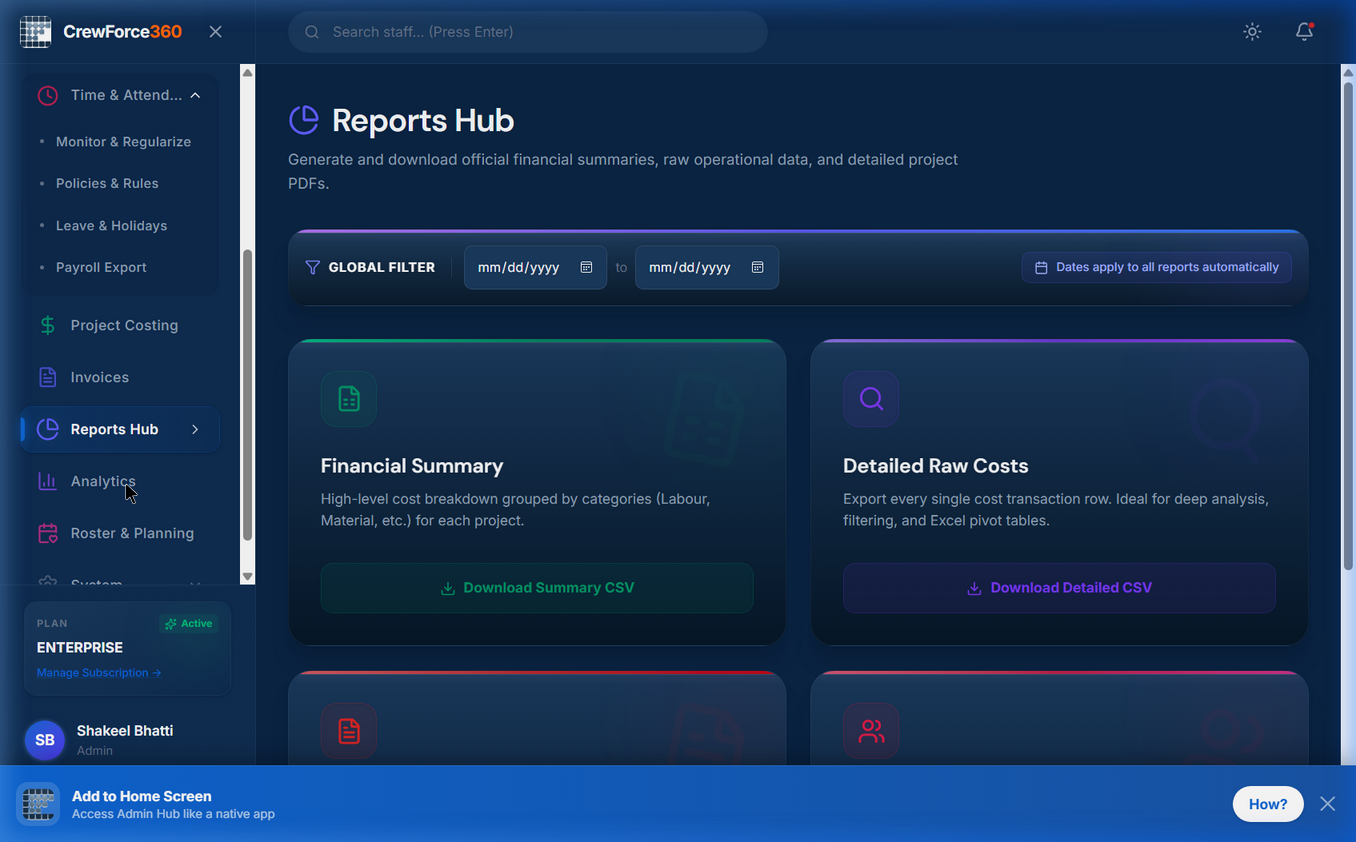Click Download Detailed CSV
The width and height of the screenshot is (1356, 842).
pos(1059,588)
